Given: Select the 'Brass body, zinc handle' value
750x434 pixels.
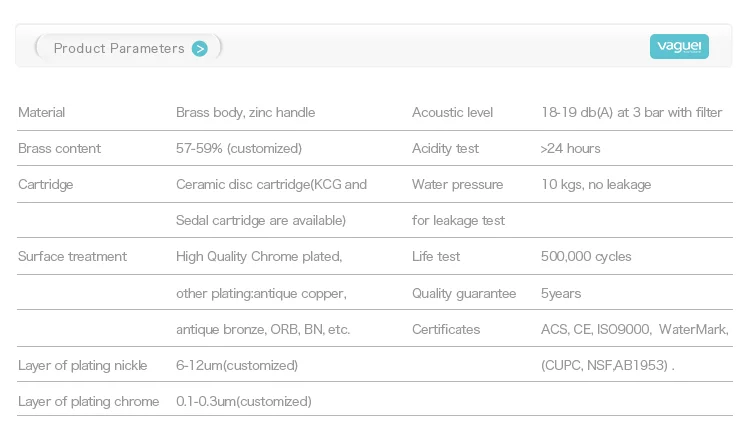Looking at the screenshot, I should coord(245,113).
